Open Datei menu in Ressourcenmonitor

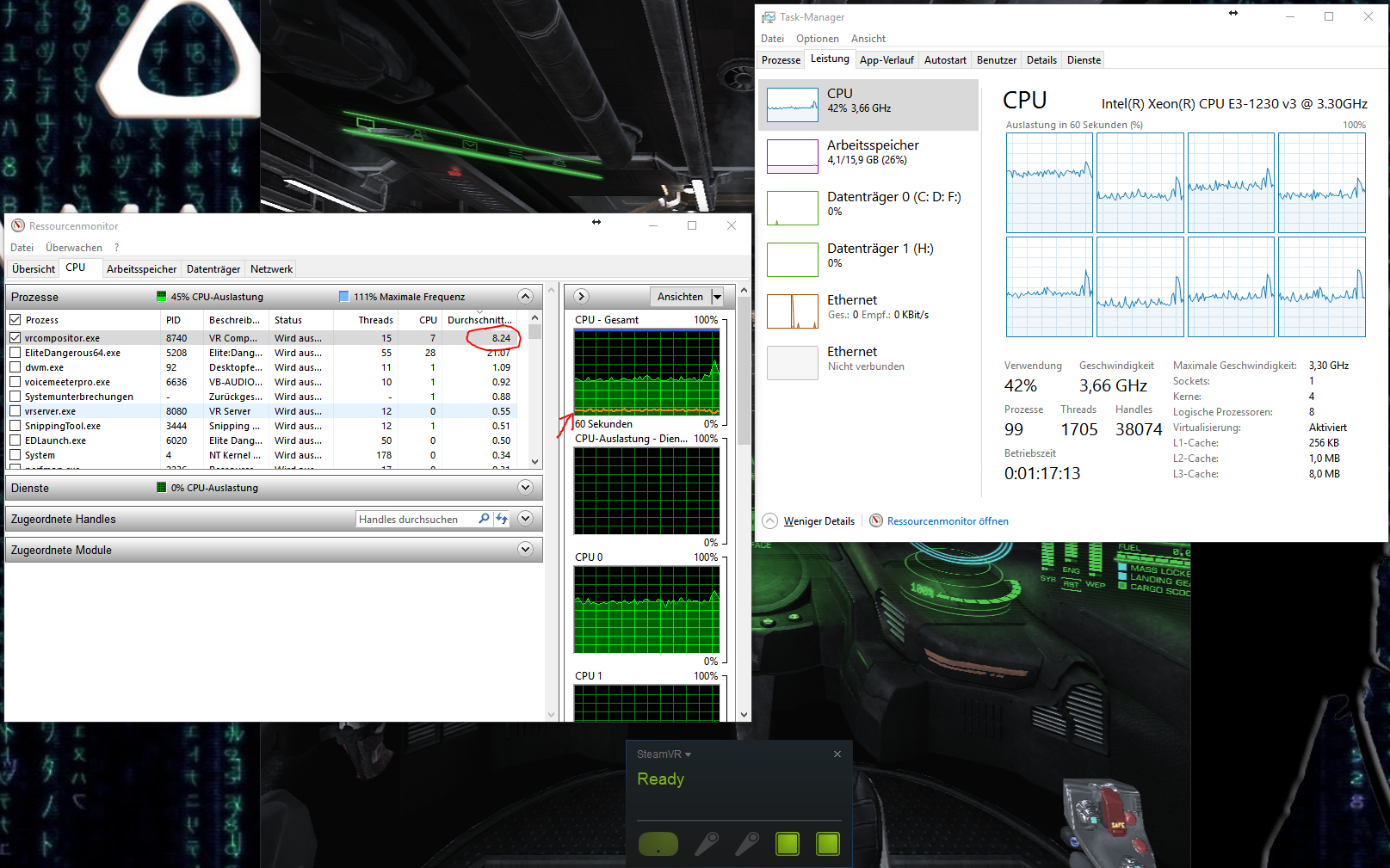click(x=22, y=248)
